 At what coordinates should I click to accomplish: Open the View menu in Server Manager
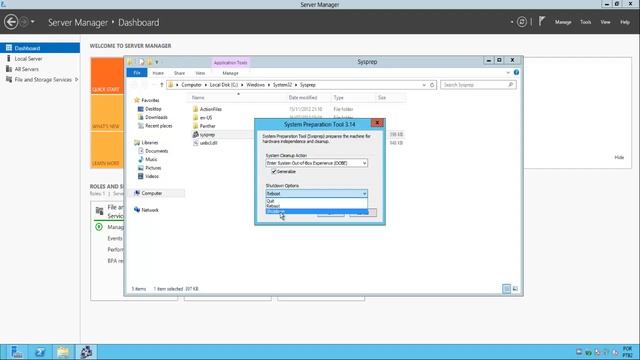605,22
